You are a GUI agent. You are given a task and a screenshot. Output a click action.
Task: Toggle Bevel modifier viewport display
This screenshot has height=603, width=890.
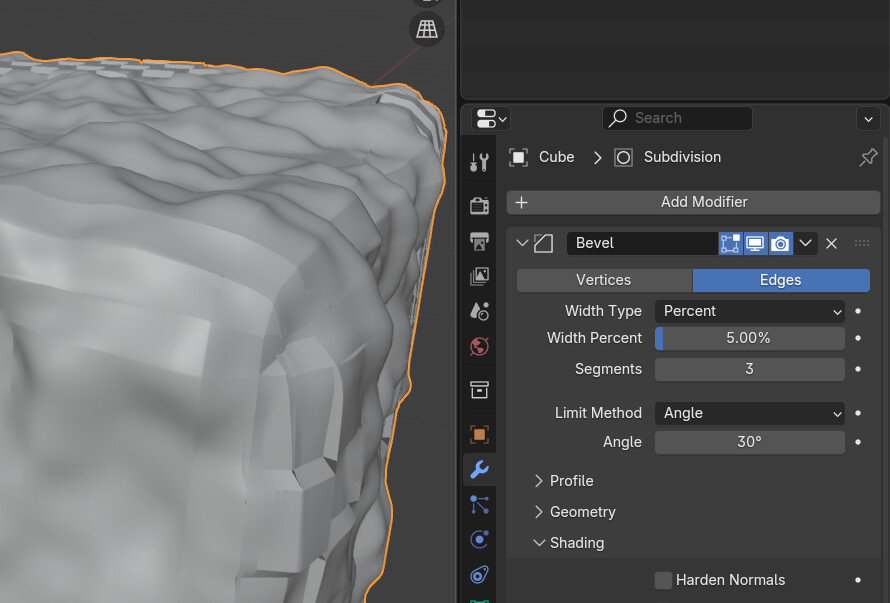(755, 244)
